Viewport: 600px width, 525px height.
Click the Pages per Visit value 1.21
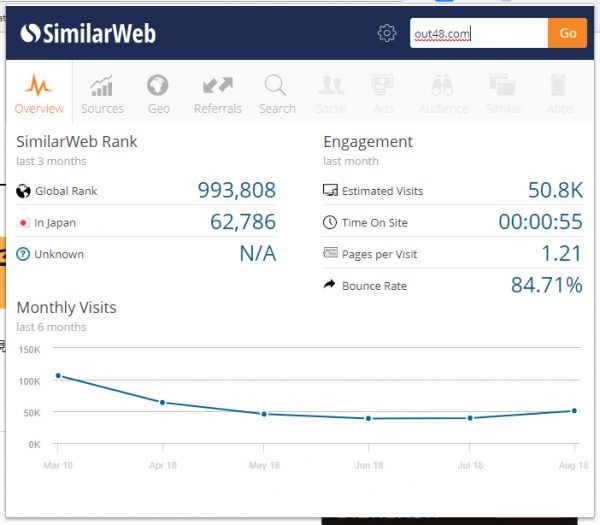coord(562,253)
